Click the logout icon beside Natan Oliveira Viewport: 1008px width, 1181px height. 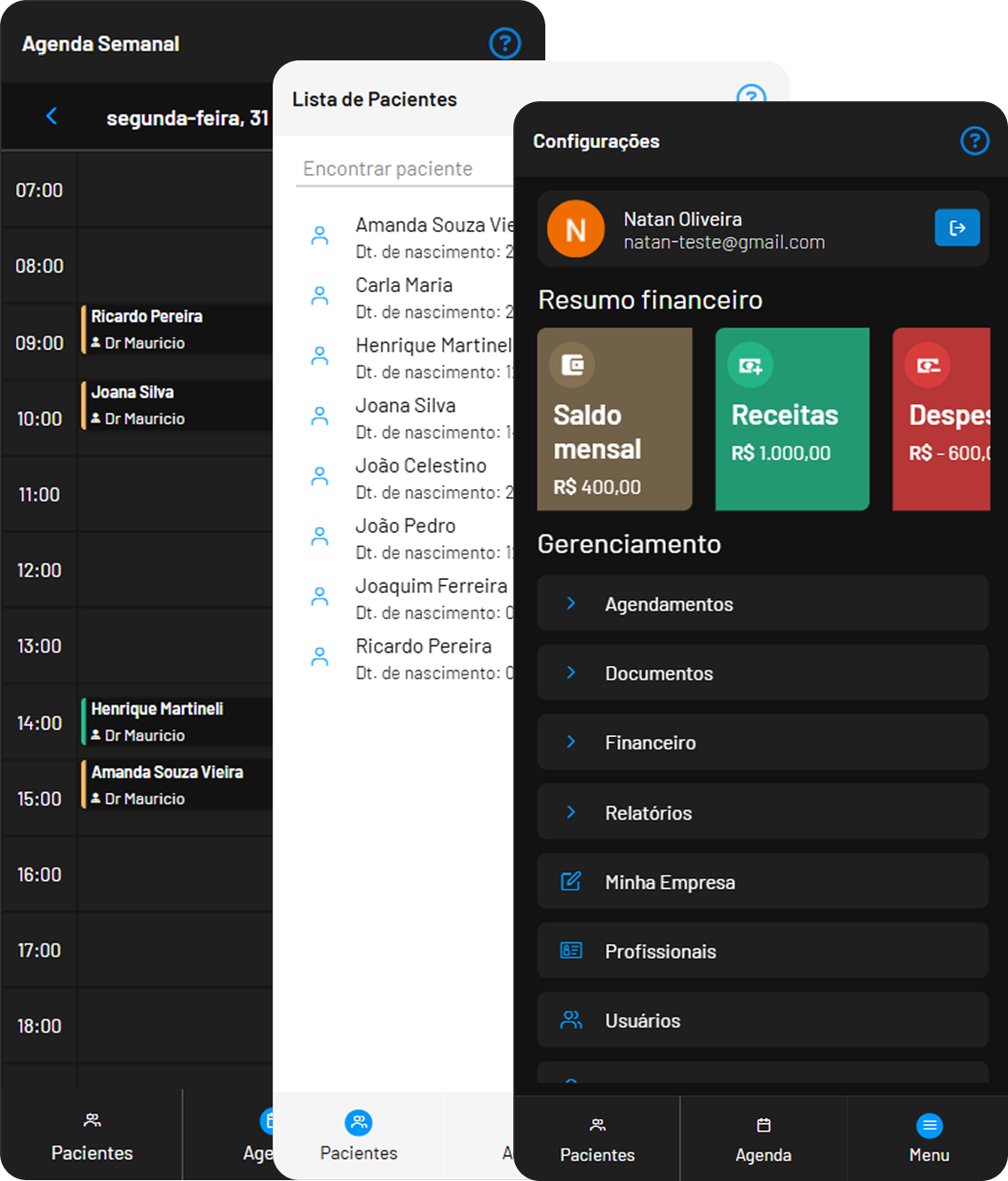[x=956, y=228]
